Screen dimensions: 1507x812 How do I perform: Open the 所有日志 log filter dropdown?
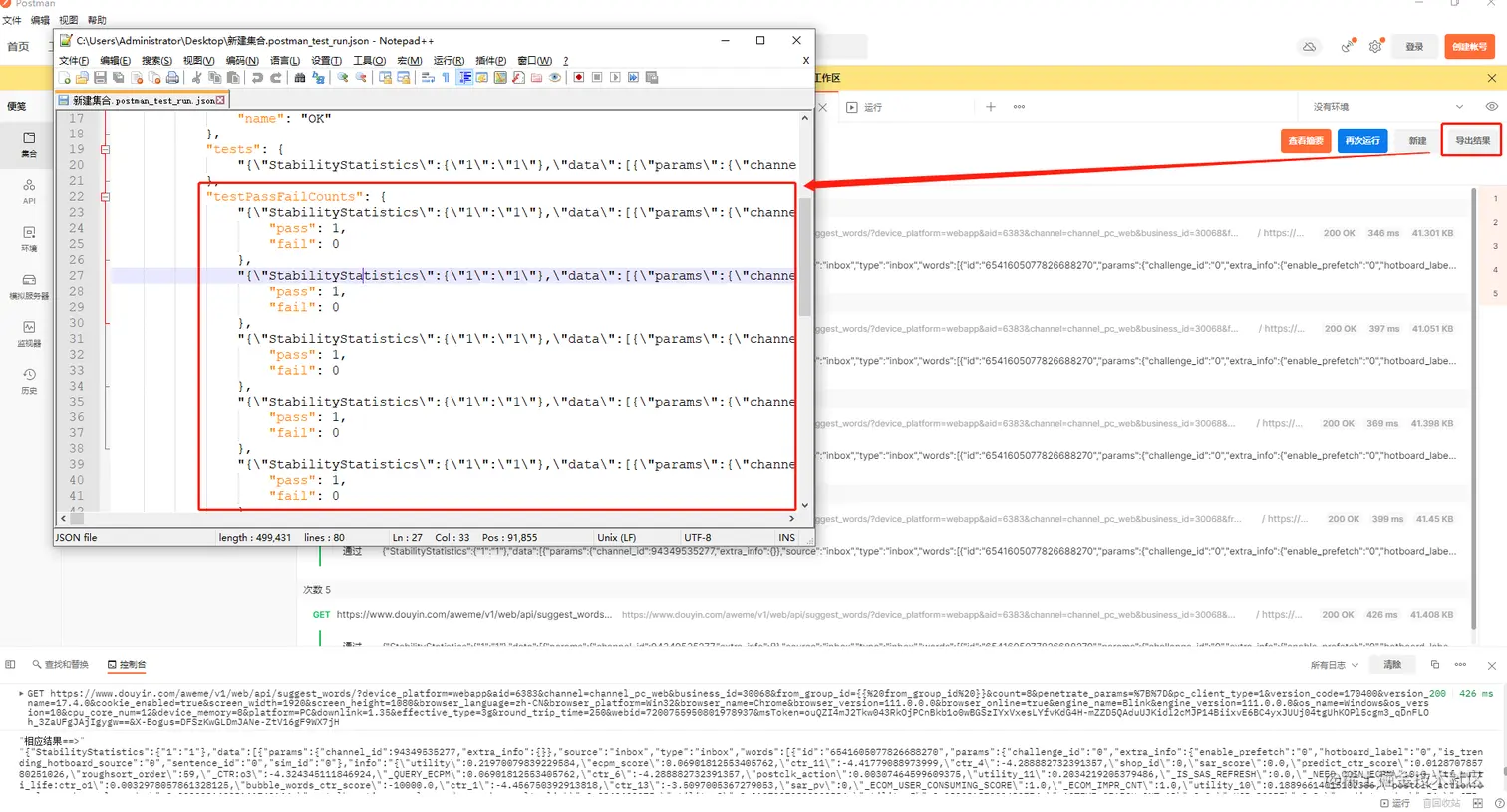pyautogui.click(x=1335, y=665)
